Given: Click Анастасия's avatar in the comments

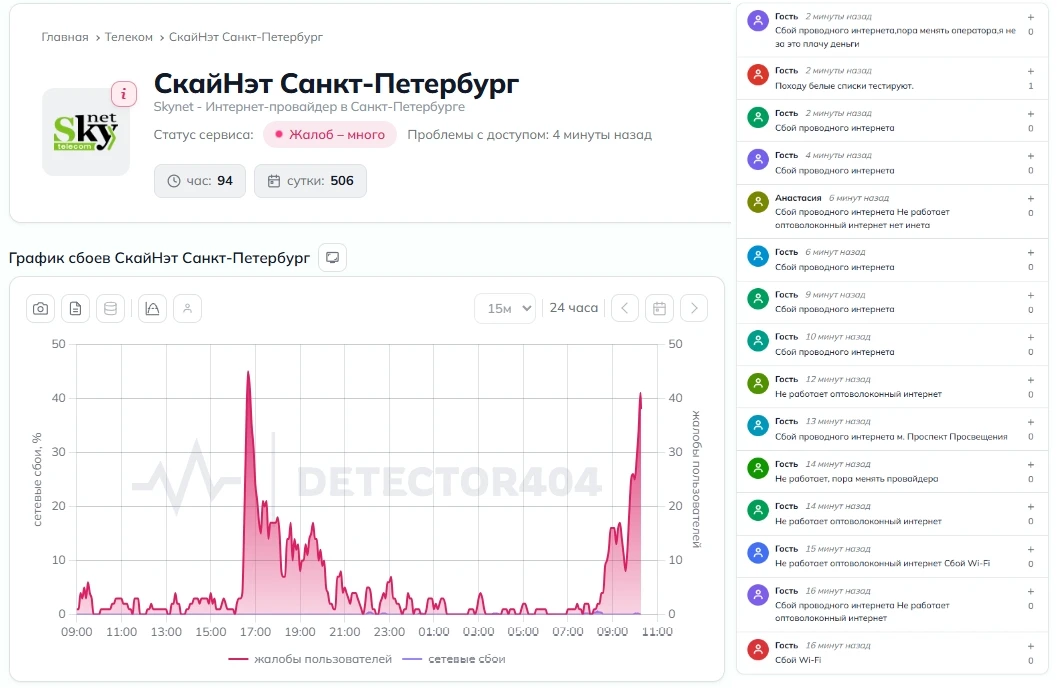Looking at the screenshot, I should 758,202.
